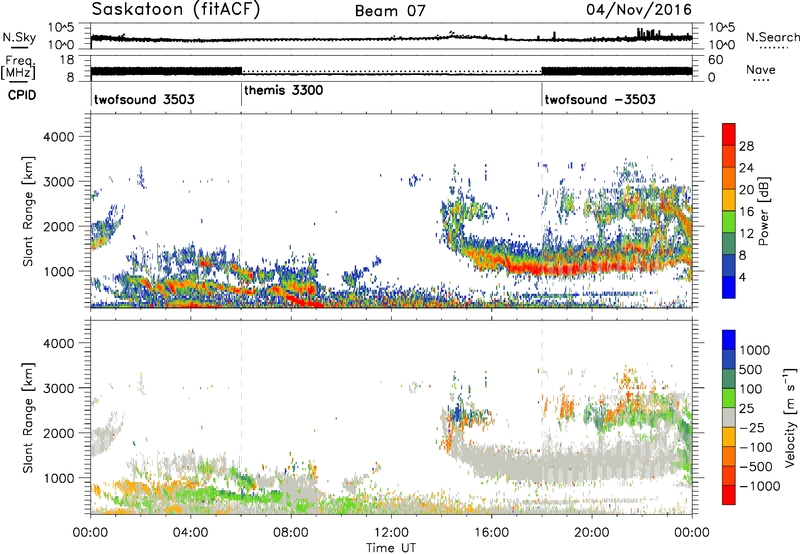Click the gray velocity band near 18:00
800x554 pixels.
coord(542,464)
